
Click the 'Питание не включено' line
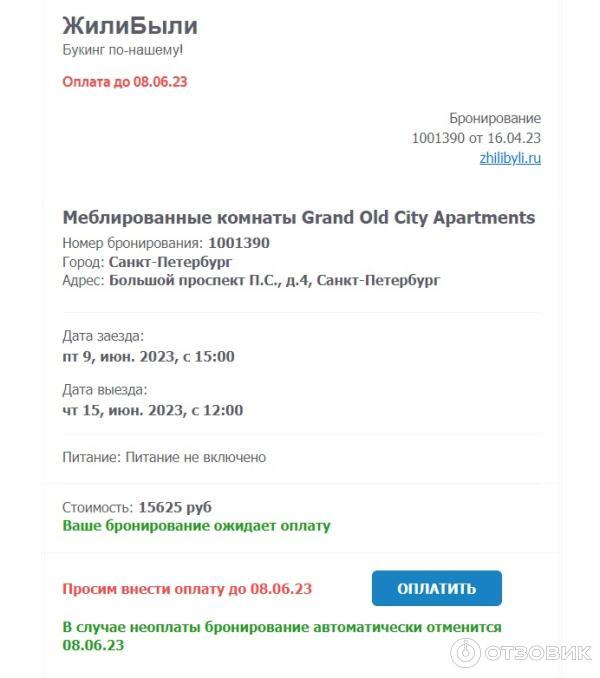click(164, 457)
